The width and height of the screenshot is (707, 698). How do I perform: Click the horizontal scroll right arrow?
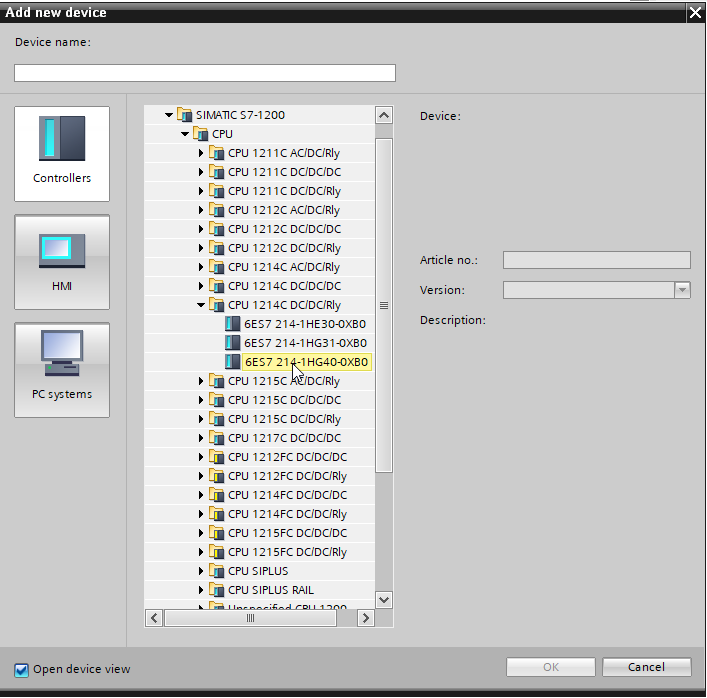tap(366, 618)
